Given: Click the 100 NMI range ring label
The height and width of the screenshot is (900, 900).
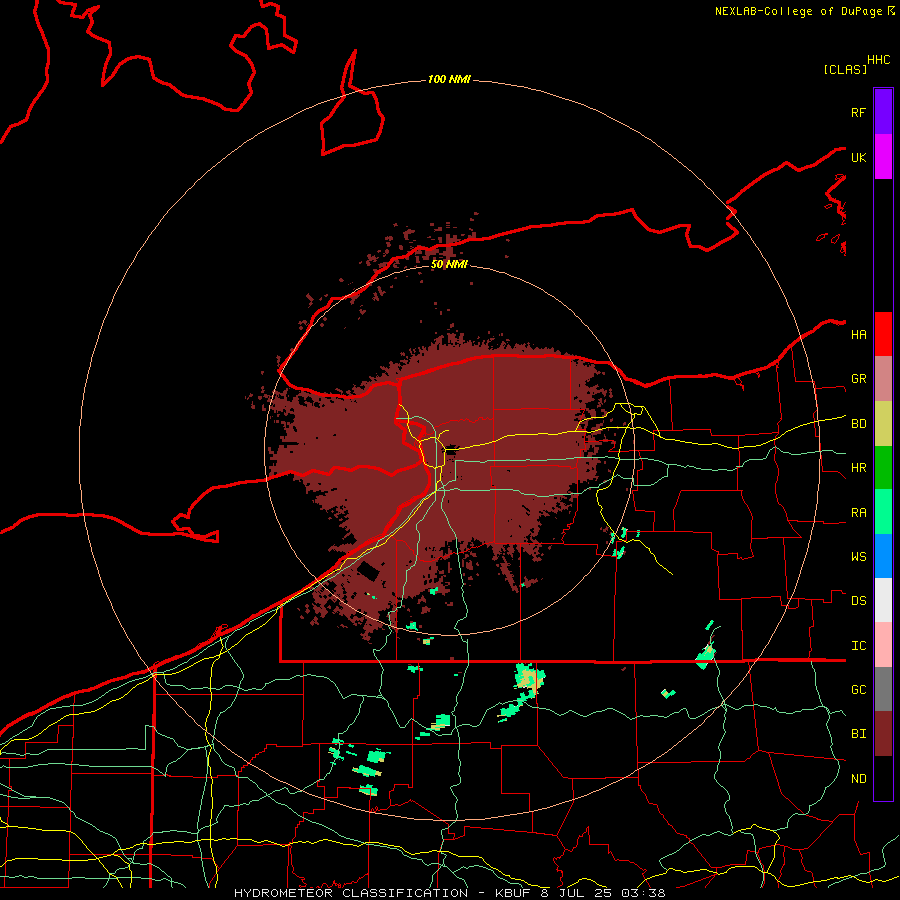Looking at the screenshot, I should 449,79.
